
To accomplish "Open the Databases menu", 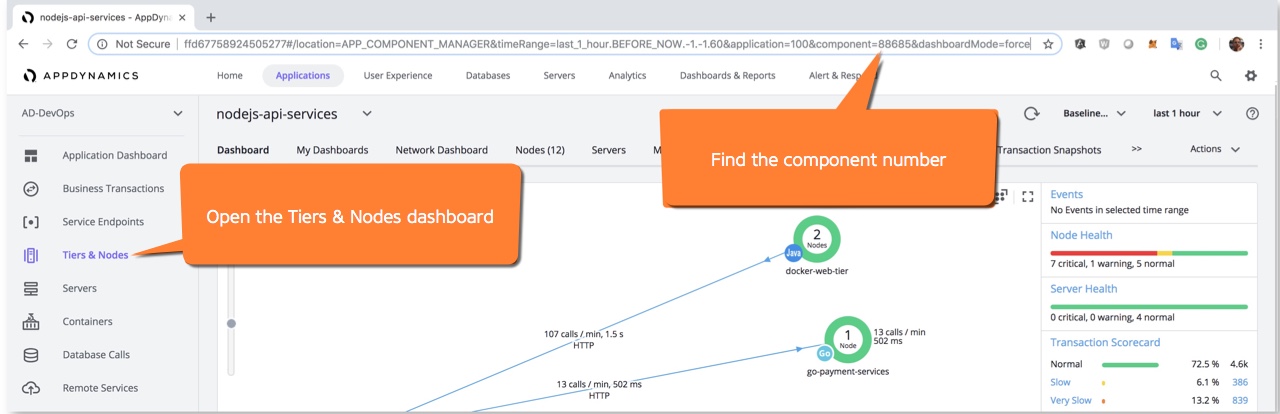I will [x=488, y=76].
